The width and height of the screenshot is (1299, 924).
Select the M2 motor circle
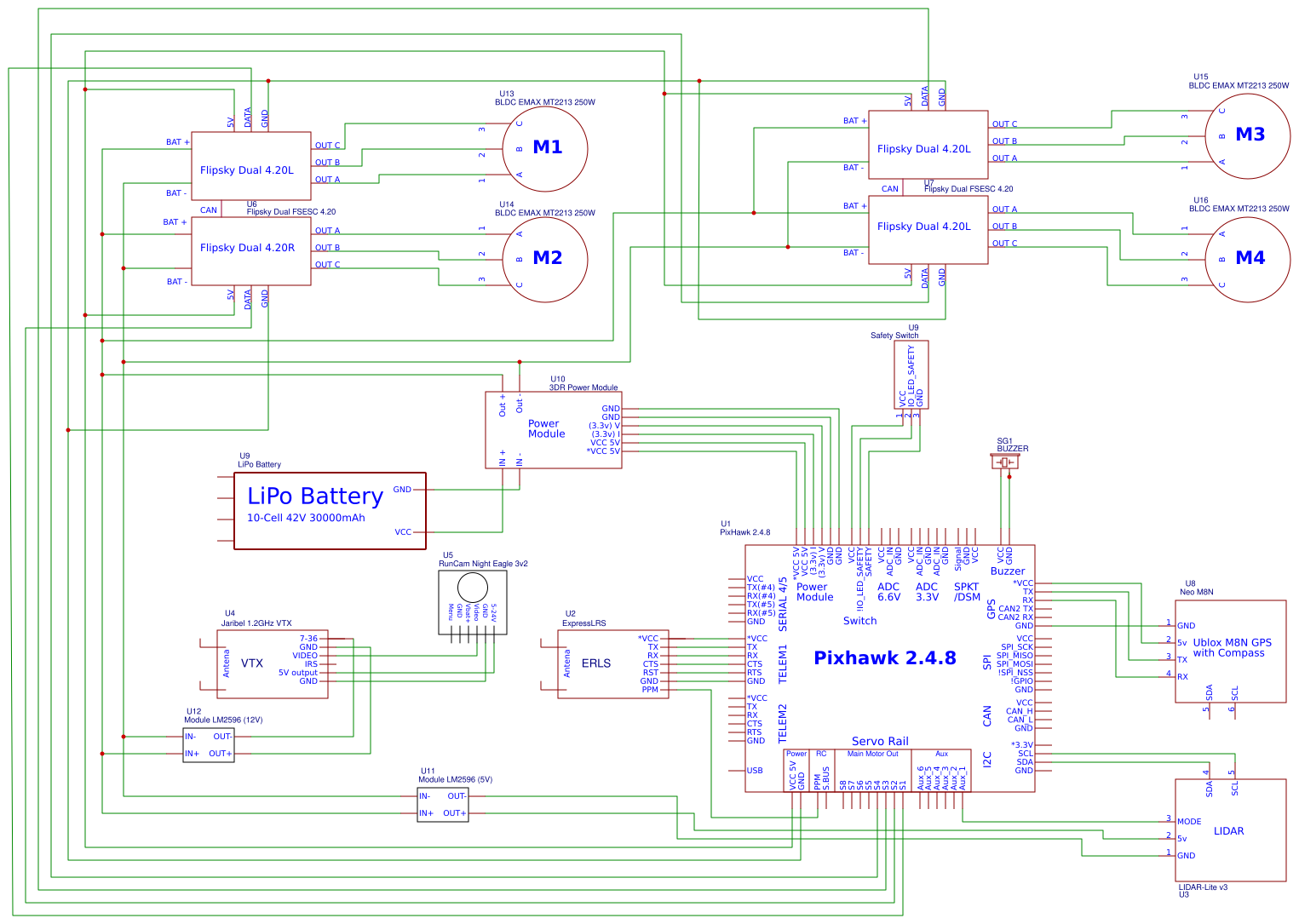[545, 259]
